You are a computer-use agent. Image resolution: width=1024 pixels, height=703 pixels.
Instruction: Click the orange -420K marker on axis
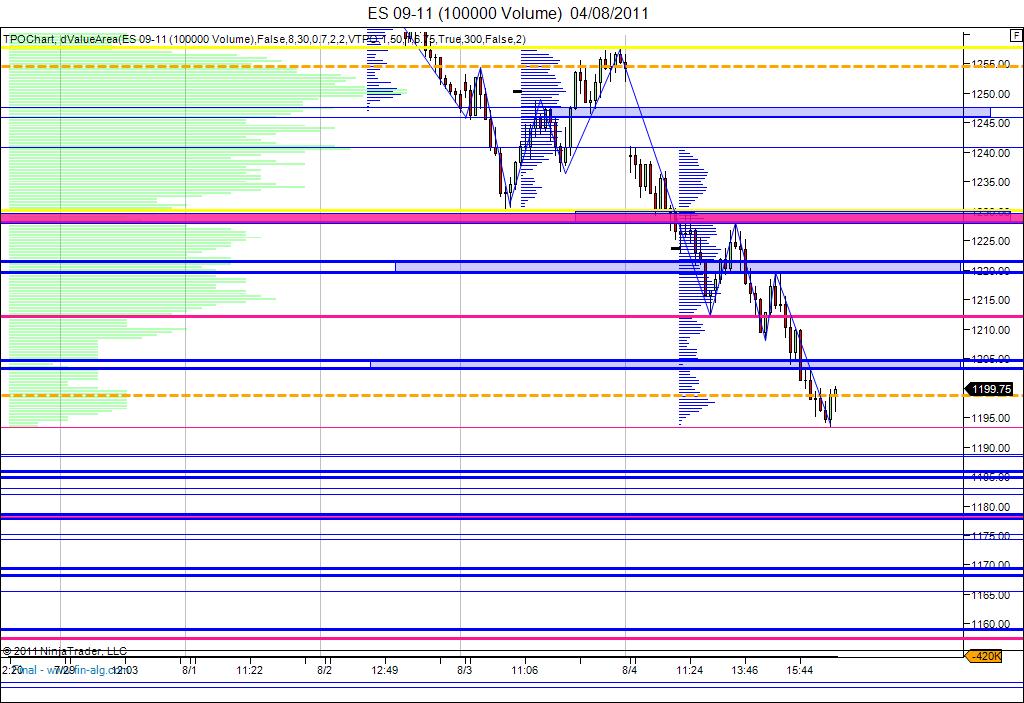pos(984,656)
